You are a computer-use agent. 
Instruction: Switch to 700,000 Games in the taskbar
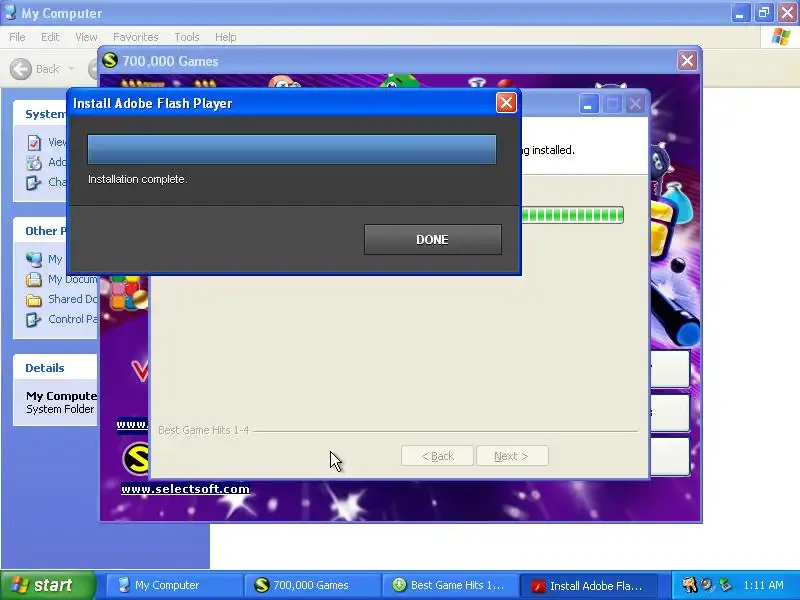pos(311,585)
